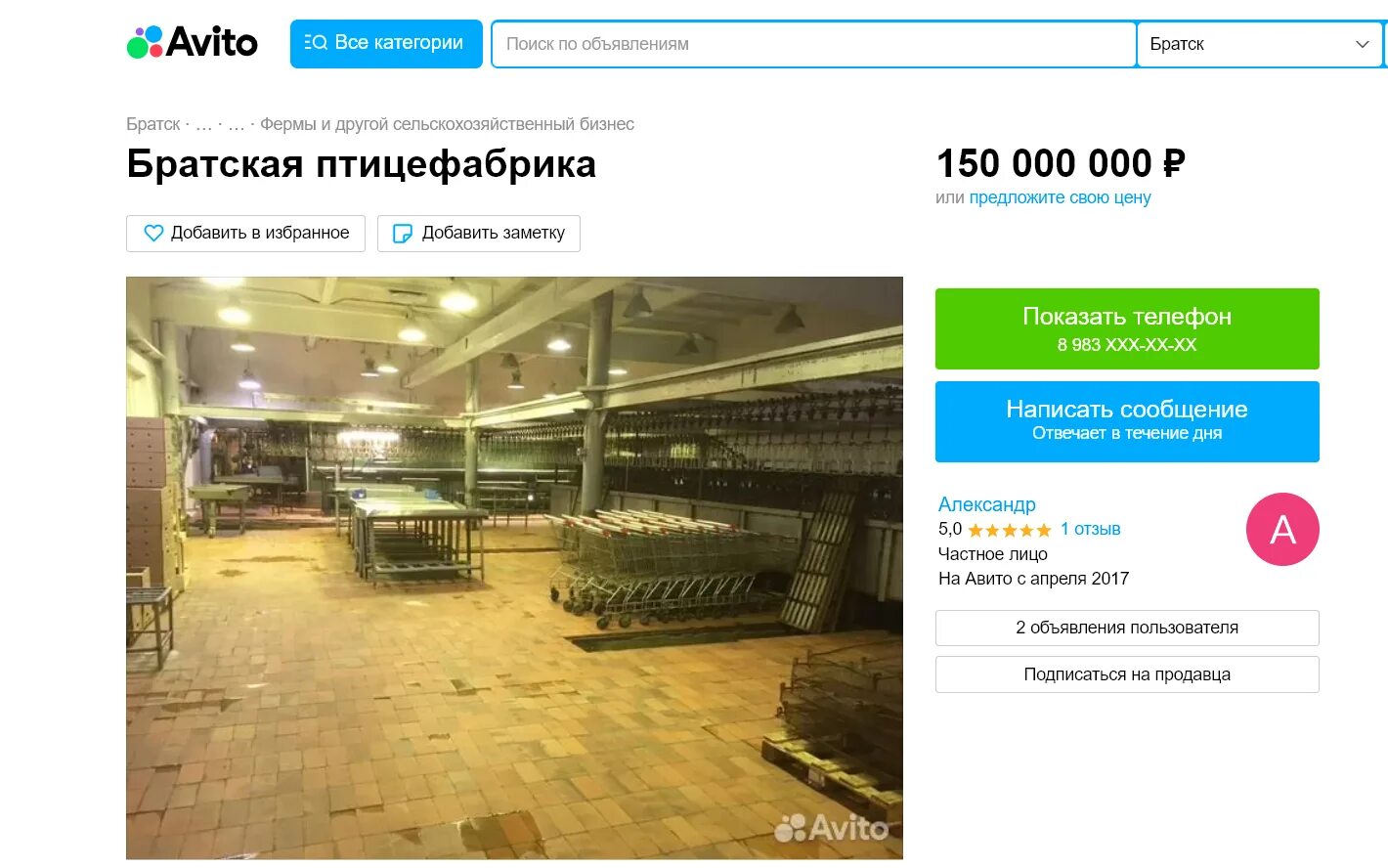Open the Все категории menu
The height and width of the screenshot is (868, 1388).
coord(386,44)
